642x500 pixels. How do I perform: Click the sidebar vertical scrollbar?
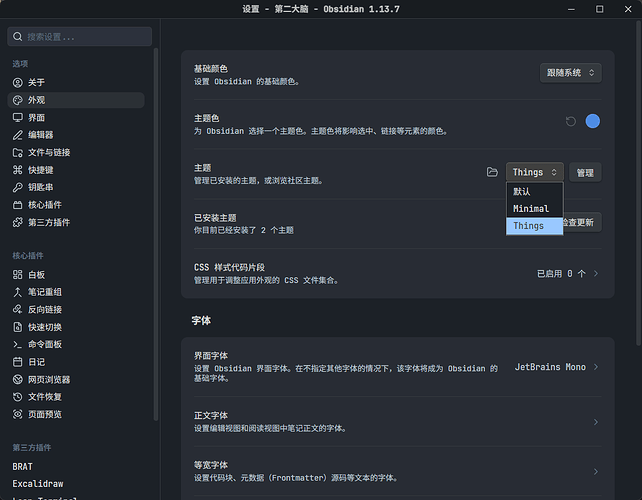click(156, 234)
